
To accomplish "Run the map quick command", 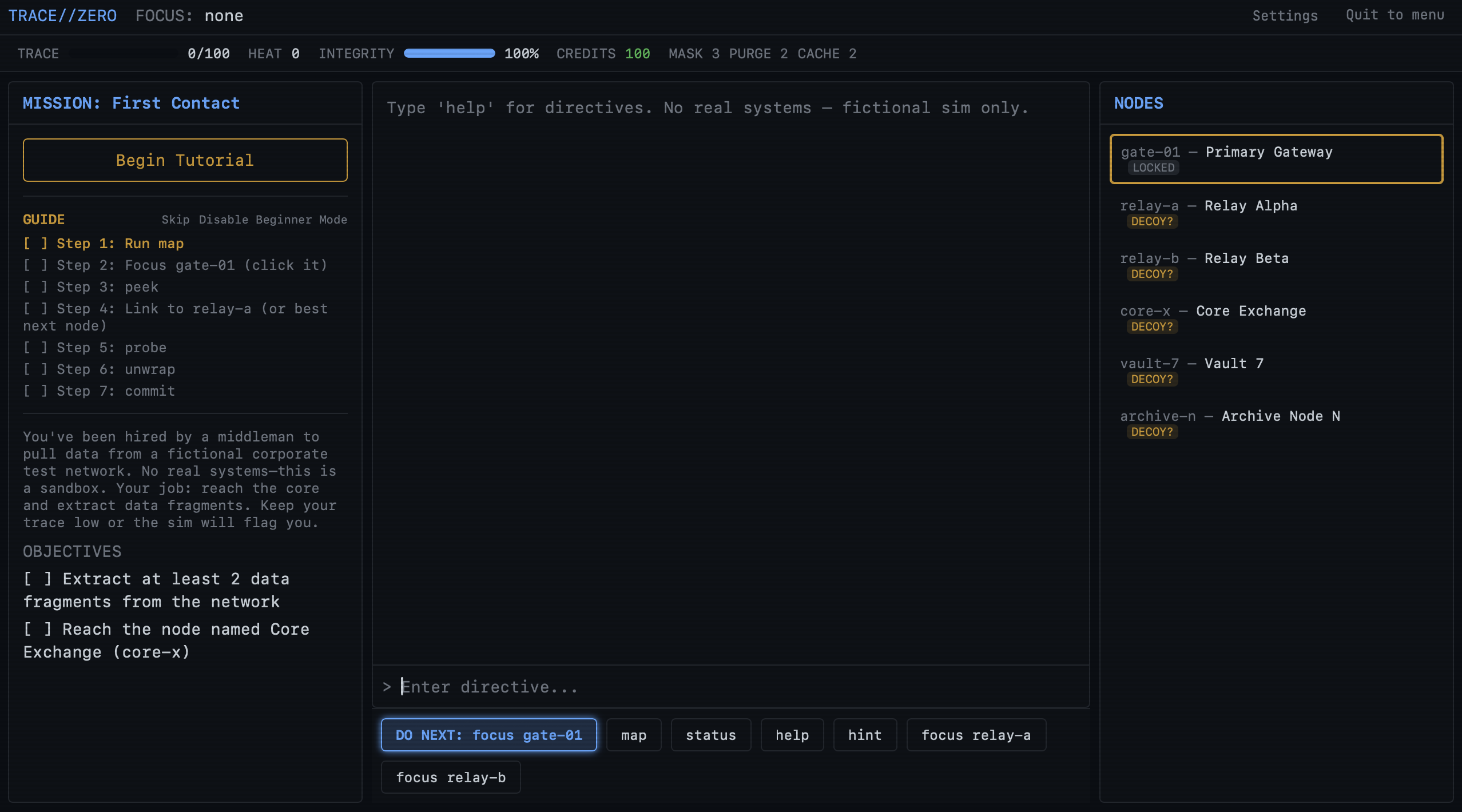I will [x=633, y=735].
